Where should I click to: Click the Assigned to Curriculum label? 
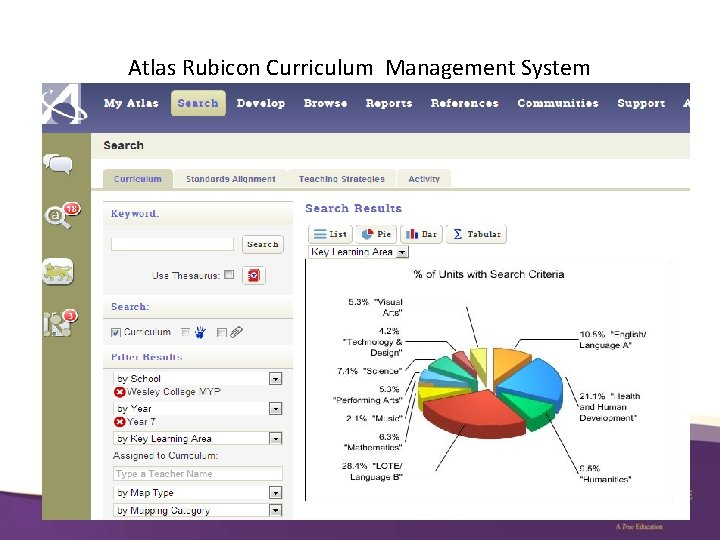[165, 456]
